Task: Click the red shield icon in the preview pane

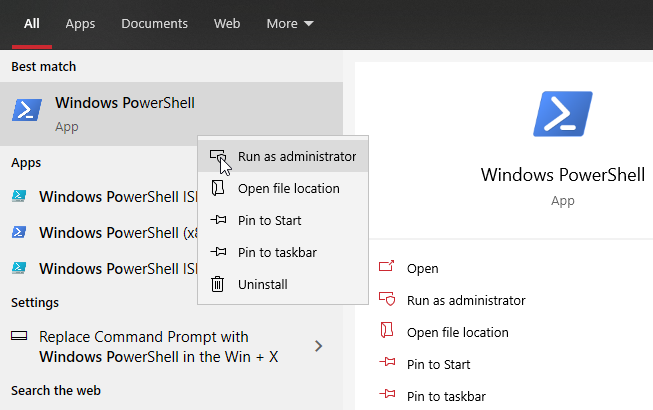Action: click(x=387, y=299)
